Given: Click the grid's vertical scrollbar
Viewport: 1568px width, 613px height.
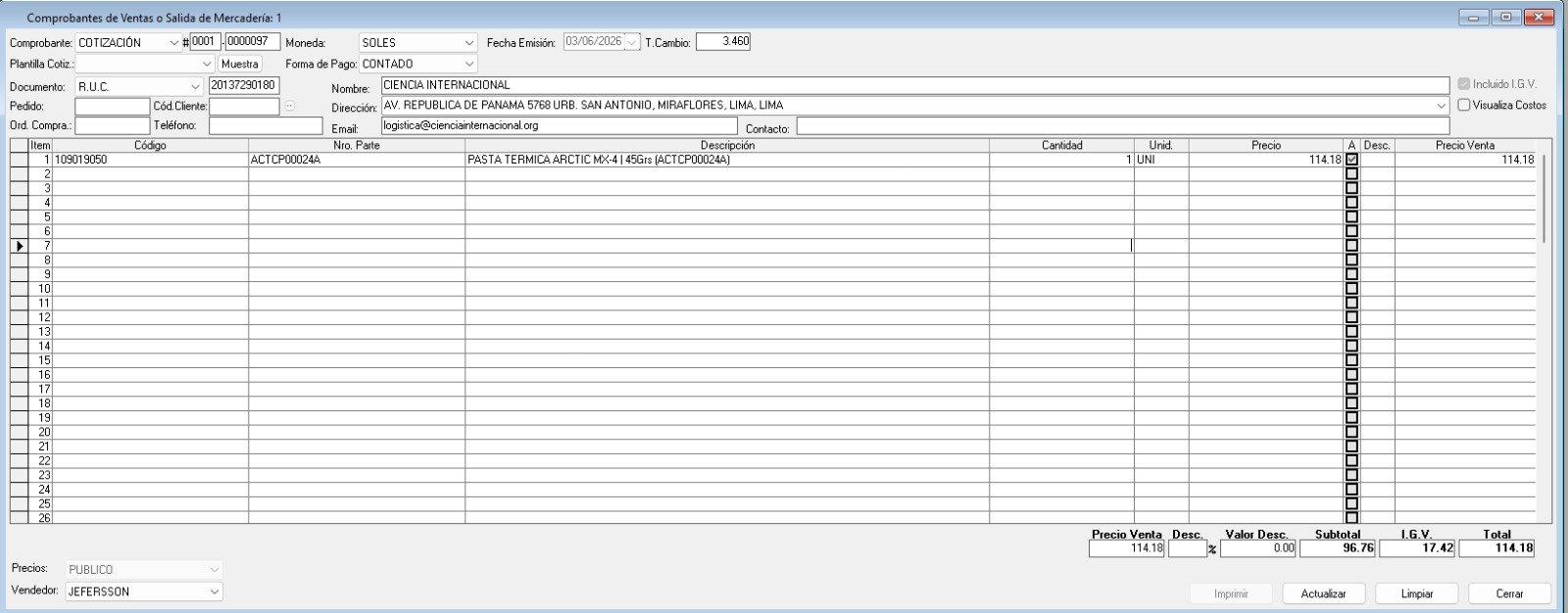Looking at the screenshot, I should (1543, 198).
